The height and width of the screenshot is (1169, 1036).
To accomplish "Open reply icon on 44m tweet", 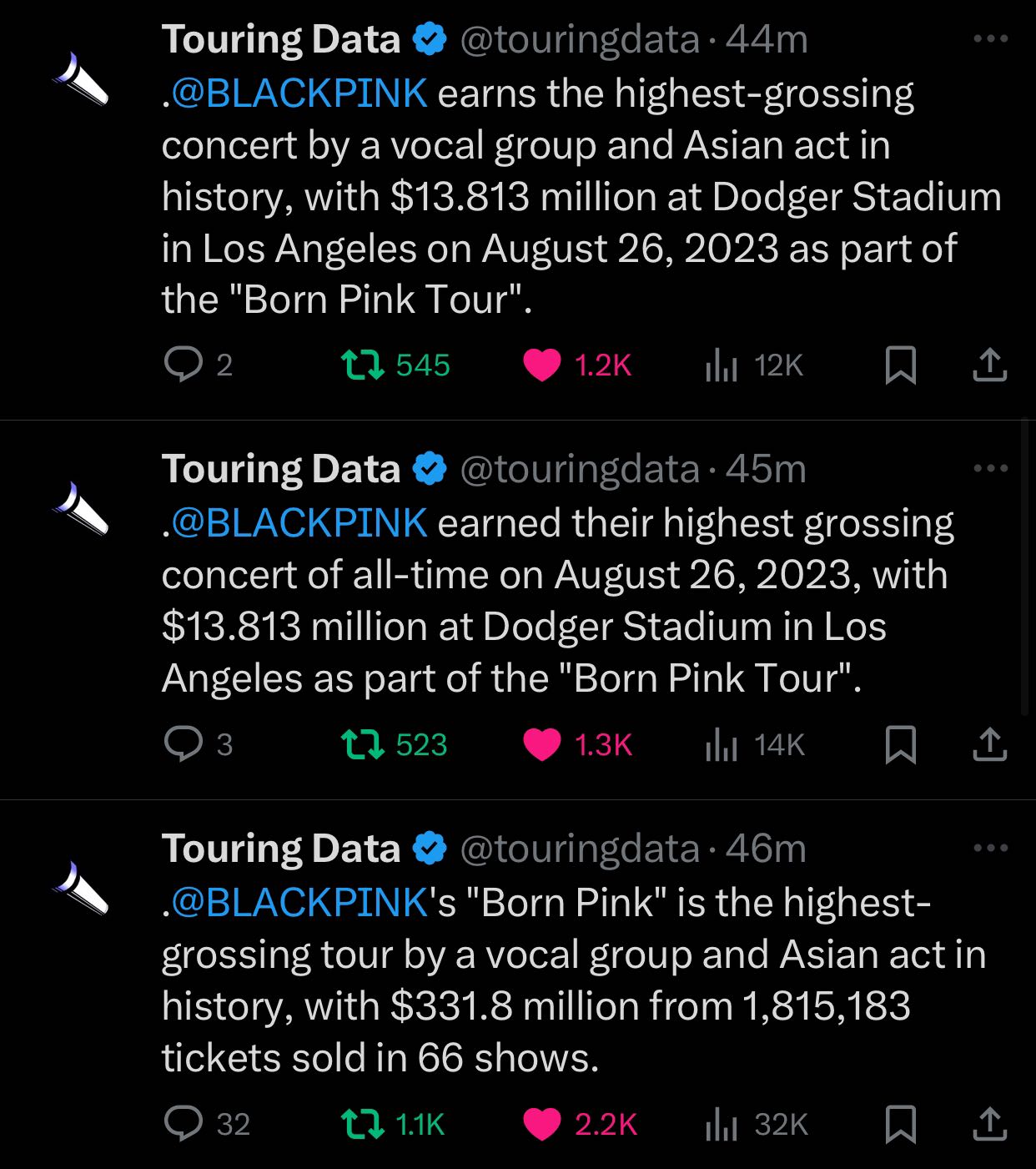I will [x=184, y=365].
